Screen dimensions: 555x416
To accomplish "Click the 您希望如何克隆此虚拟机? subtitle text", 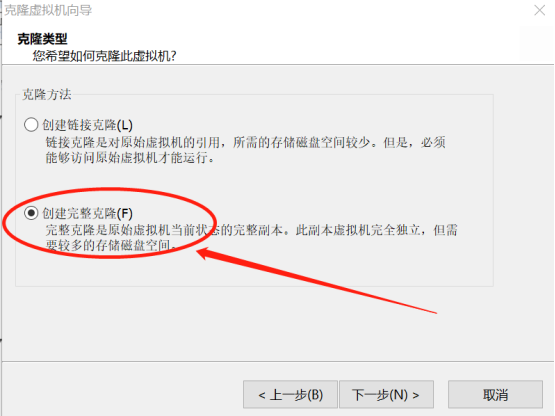I will click(x=104, y=56).
